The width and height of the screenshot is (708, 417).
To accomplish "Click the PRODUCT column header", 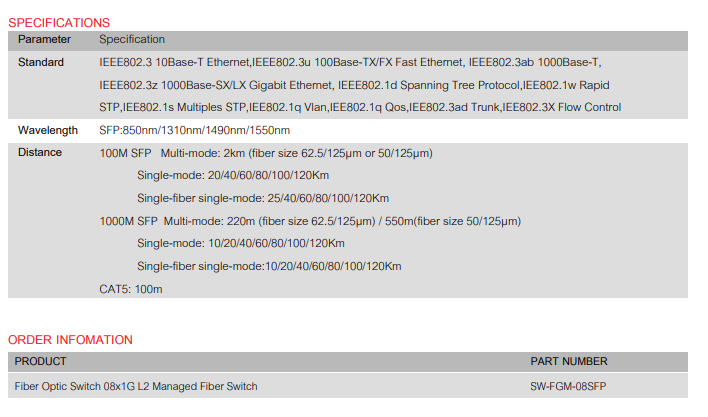I will click(41, 362).
